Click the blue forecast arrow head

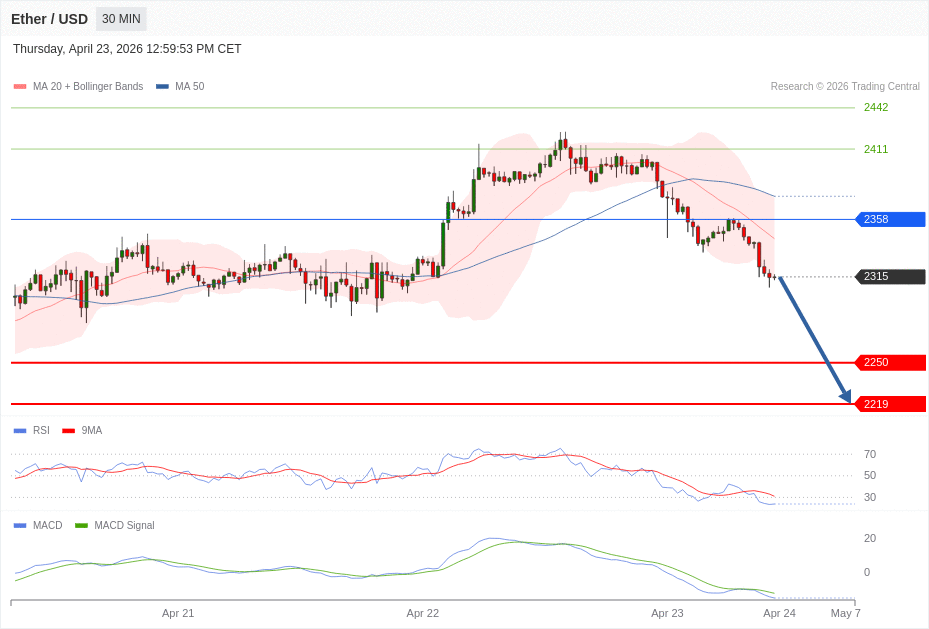845,396
